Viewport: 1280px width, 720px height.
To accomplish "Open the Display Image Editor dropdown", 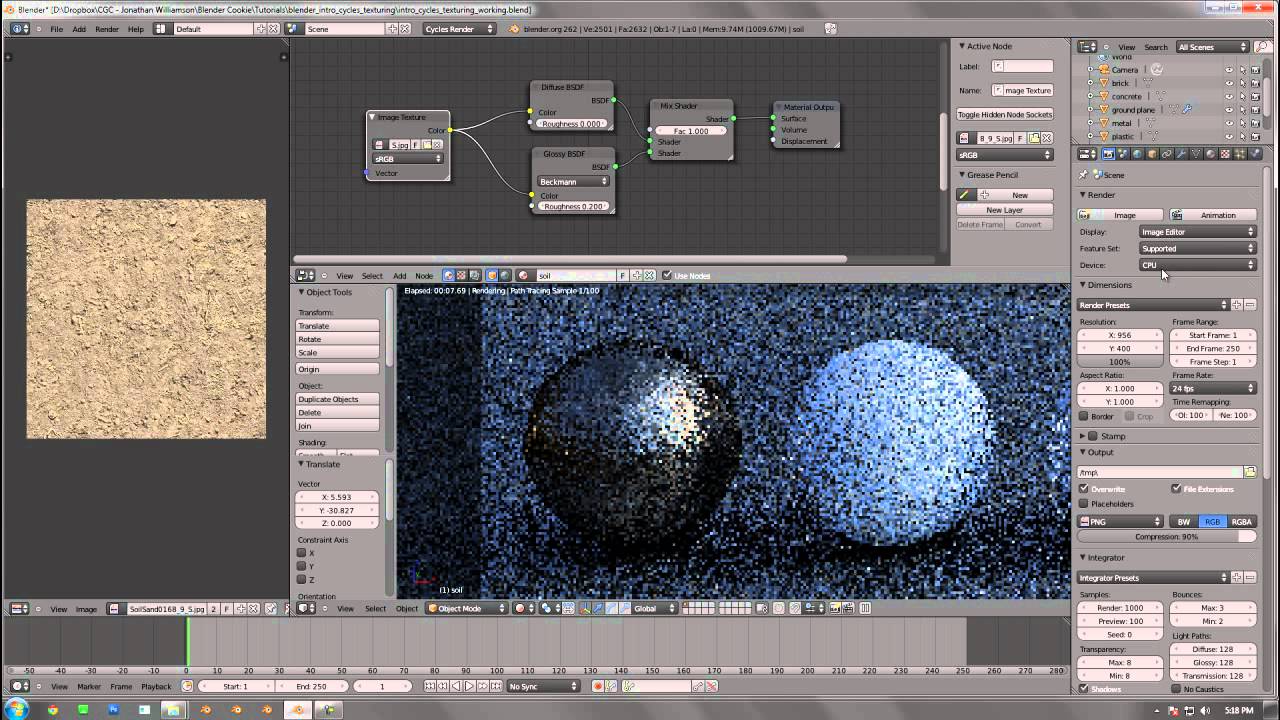I will (1197, 232).
